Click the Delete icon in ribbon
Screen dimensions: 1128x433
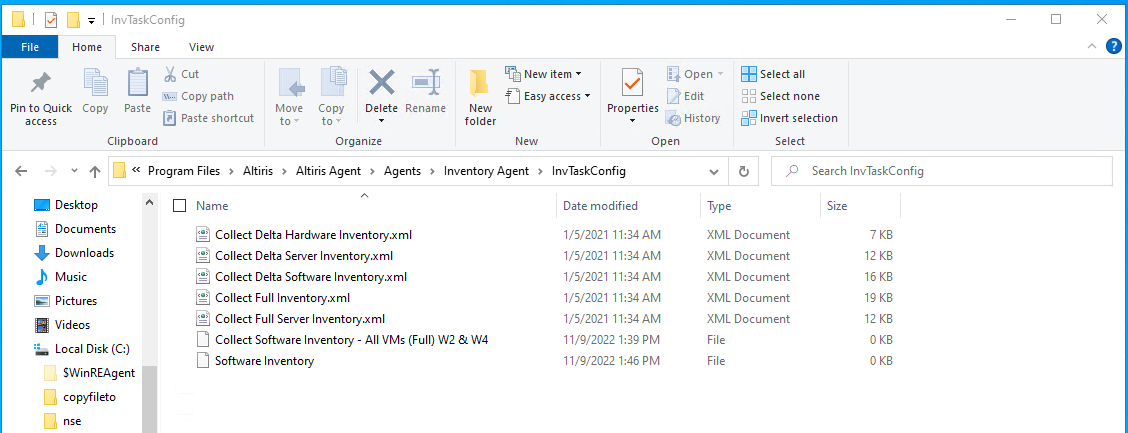(381, 83)
